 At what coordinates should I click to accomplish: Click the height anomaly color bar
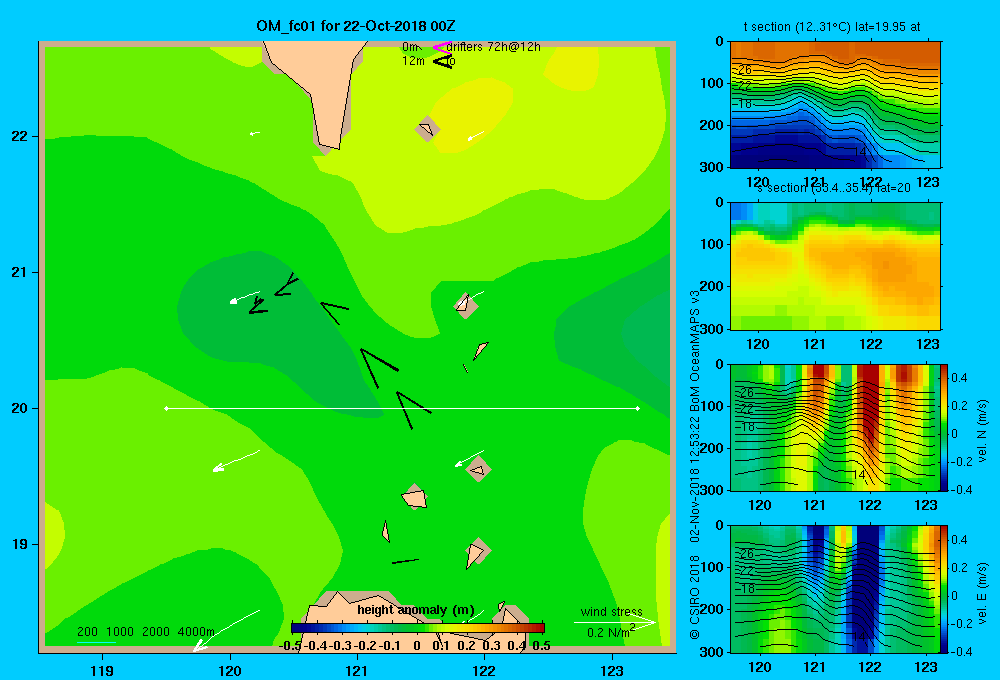click(x=418, y=628)
